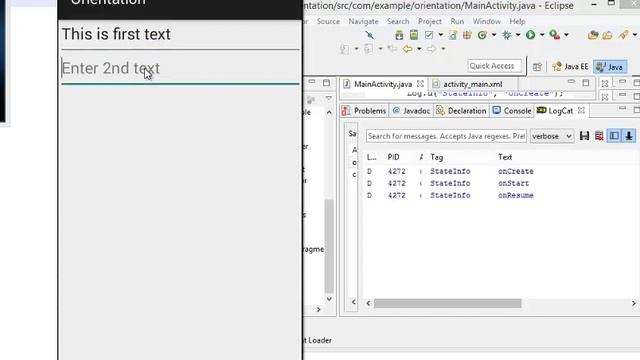This screenshot has width=640, height=360.
Task: Close the LogCat view tab
Action: pyautogui.click(x=581, y=111)
